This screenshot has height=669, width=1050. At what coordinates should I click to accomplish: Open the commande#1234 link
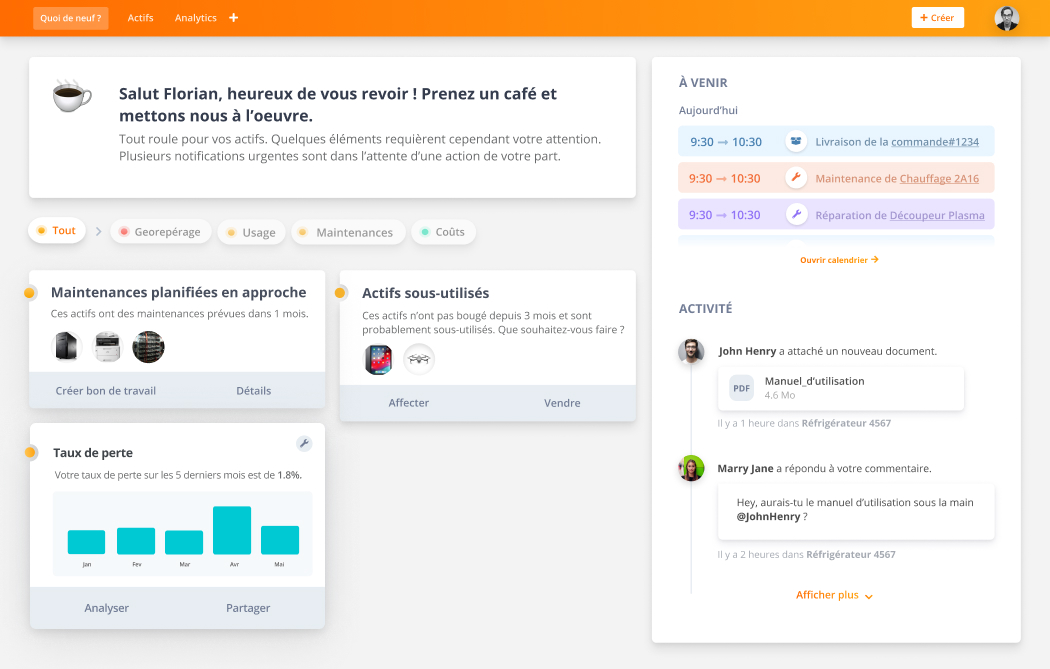(935, 142)
